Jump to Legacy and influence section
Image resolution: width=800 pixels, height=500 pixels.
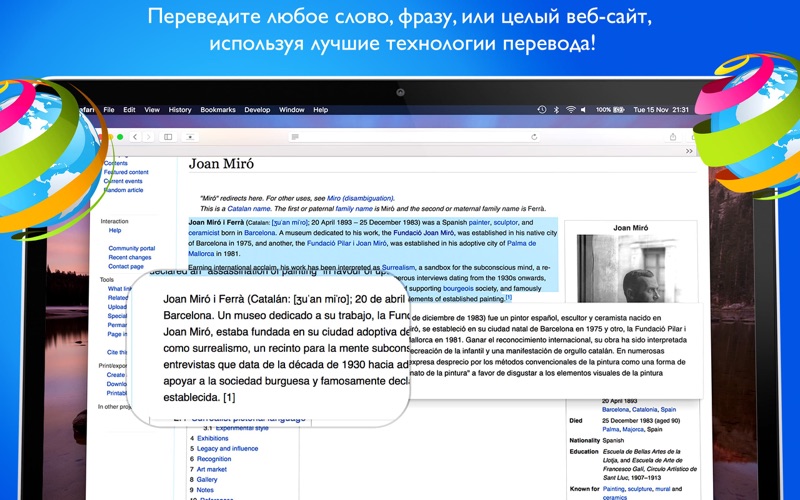[x=227, y=448]
